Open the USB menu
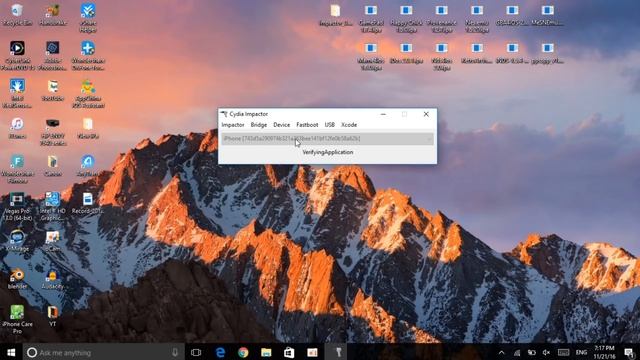 coord(330,125)
